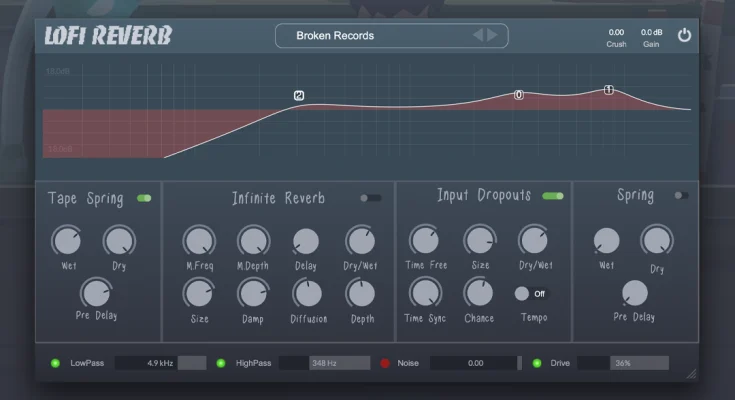Viewport: 735px width, 400px height.
Task: Turn off the Input Dropouts toggle
Action: (552, 197)
